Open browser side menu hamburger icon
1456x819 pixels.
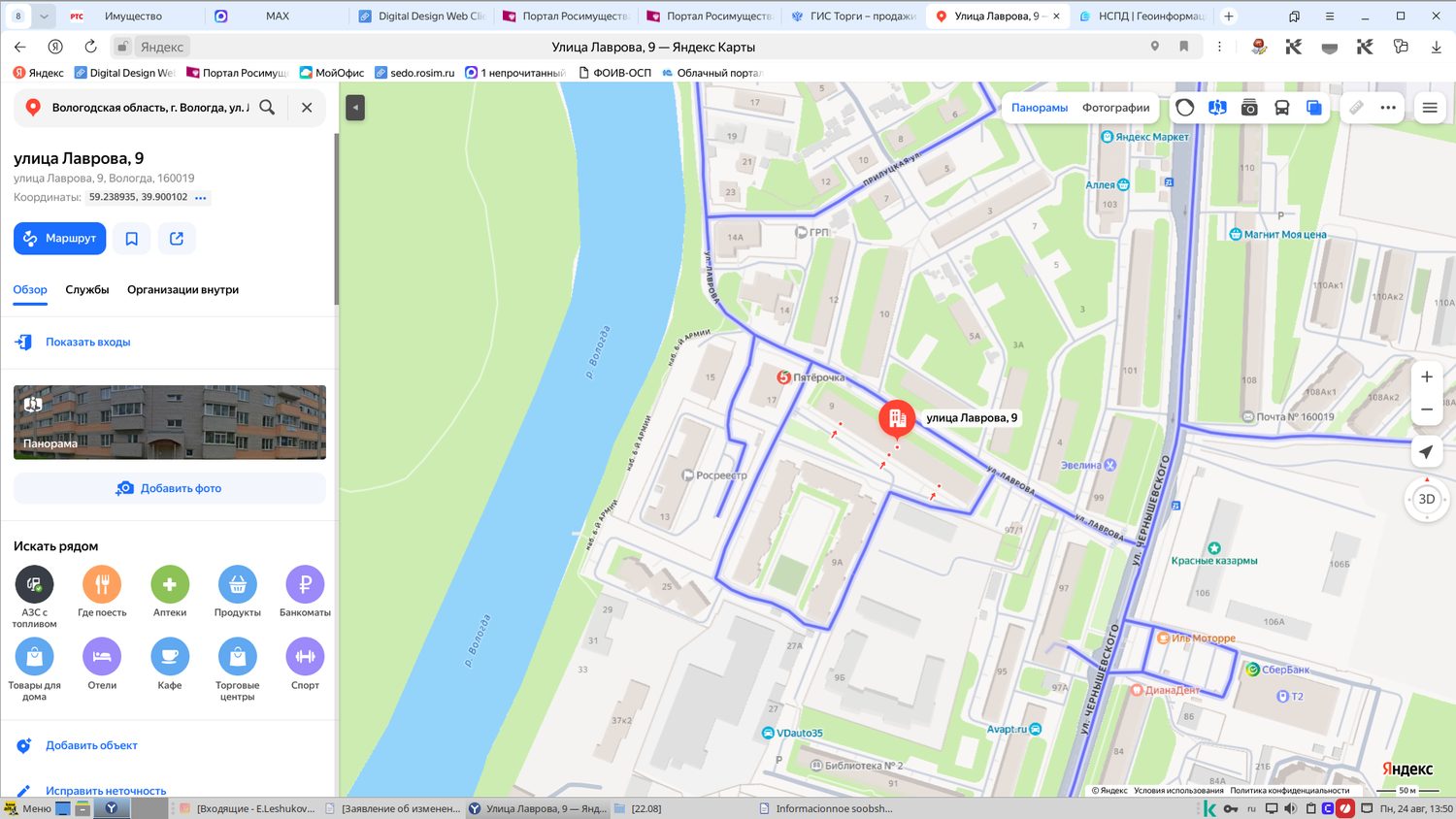[1330, 16]
